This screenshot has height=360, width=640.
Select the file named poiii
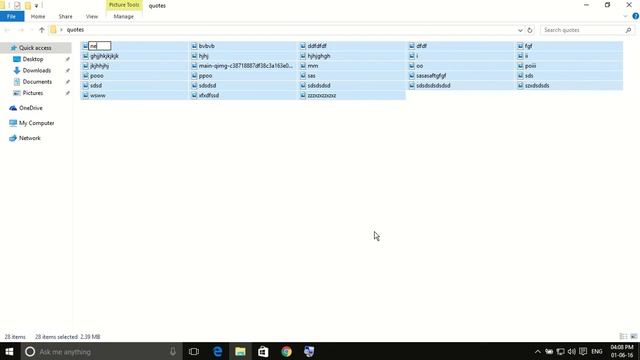(530, 66)
